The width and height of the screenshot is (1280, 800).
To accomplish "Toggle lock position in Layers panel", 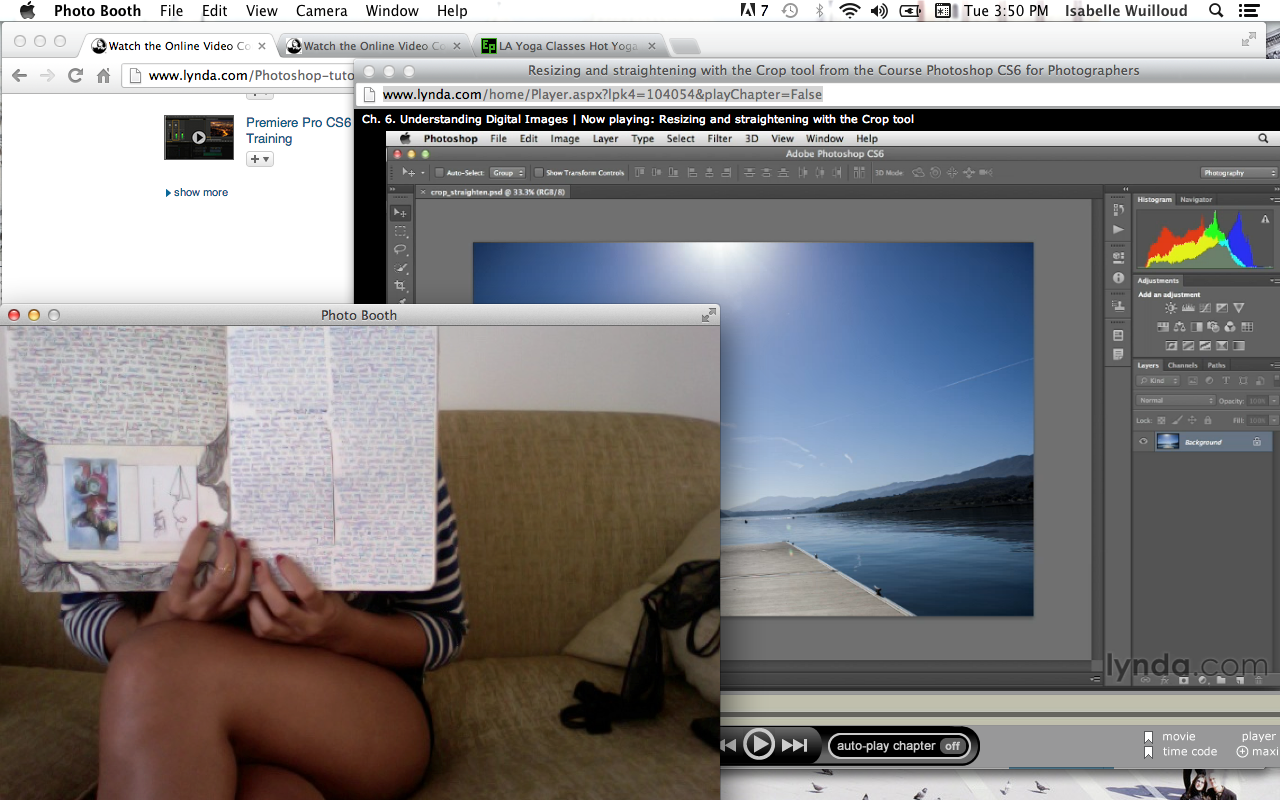I will tap(1192, 421).
